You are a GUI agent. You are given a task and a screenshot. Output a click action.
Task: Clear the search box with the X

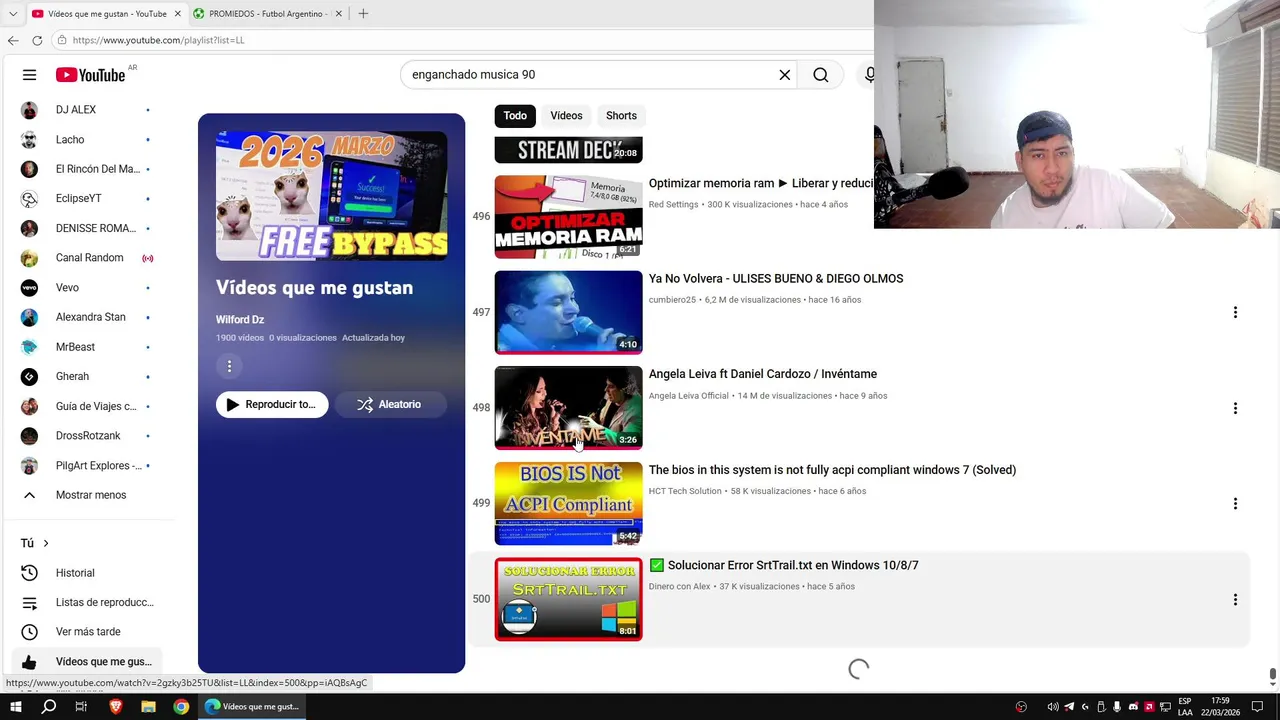[785, 75]
